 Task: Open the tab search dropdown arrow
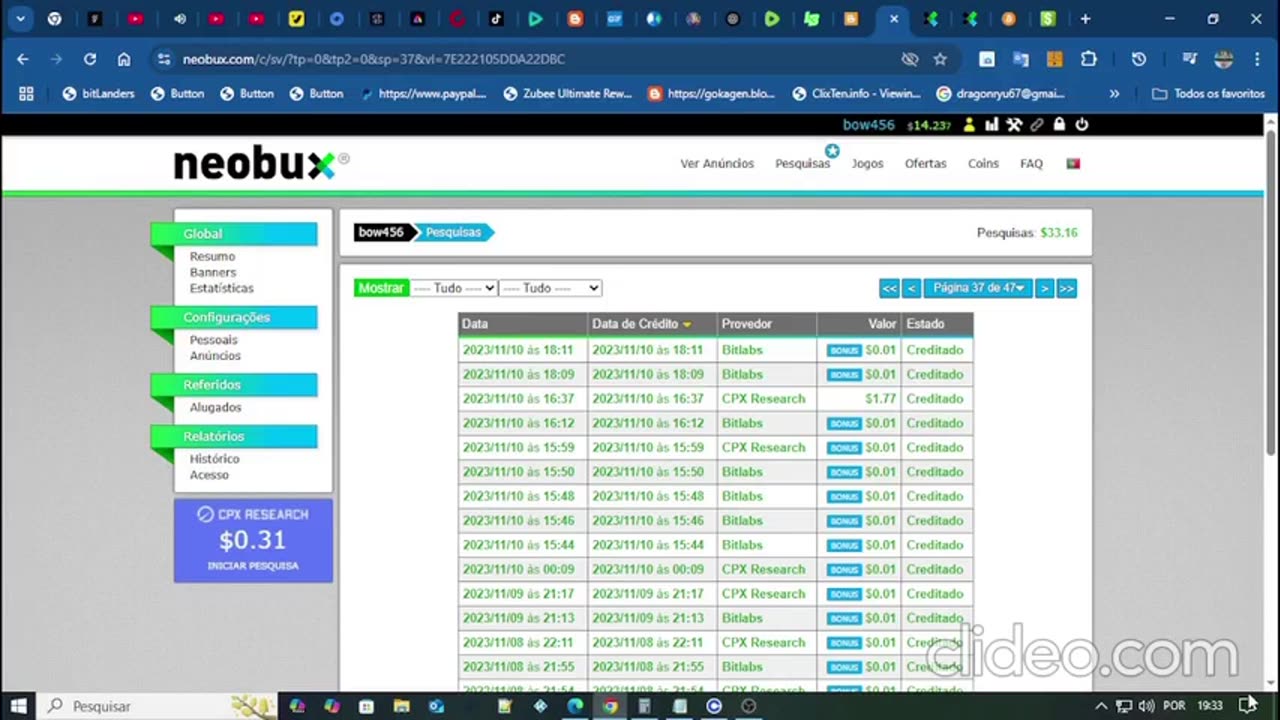tap(20, 19)
